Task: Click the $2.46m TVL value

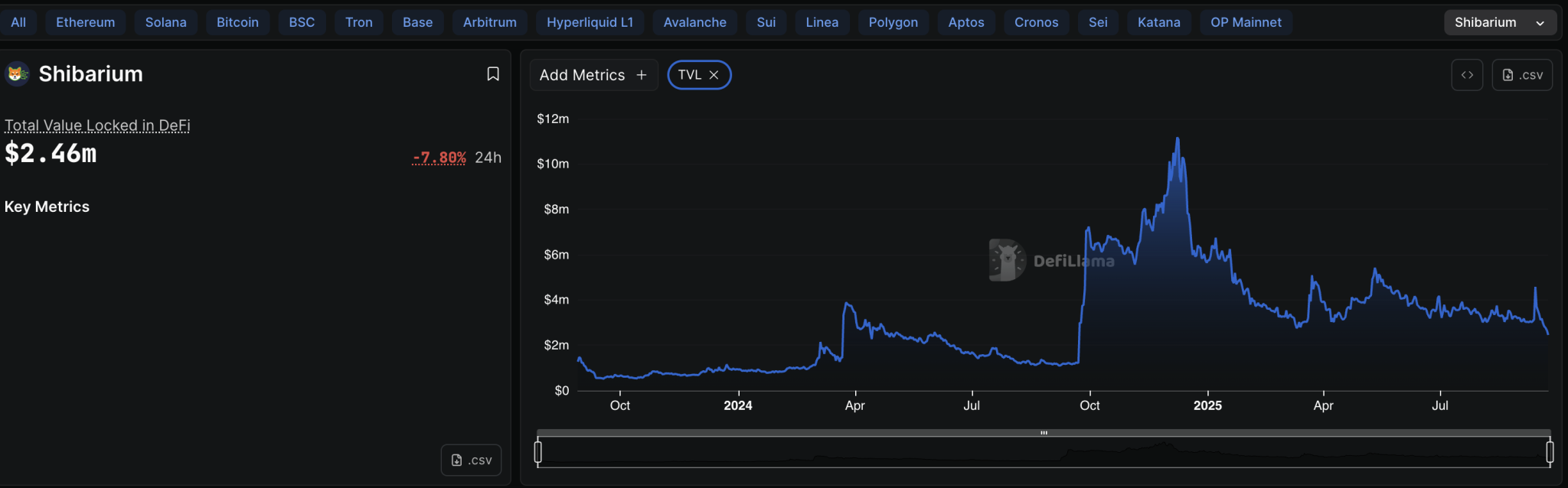Action: coord(51,154)
